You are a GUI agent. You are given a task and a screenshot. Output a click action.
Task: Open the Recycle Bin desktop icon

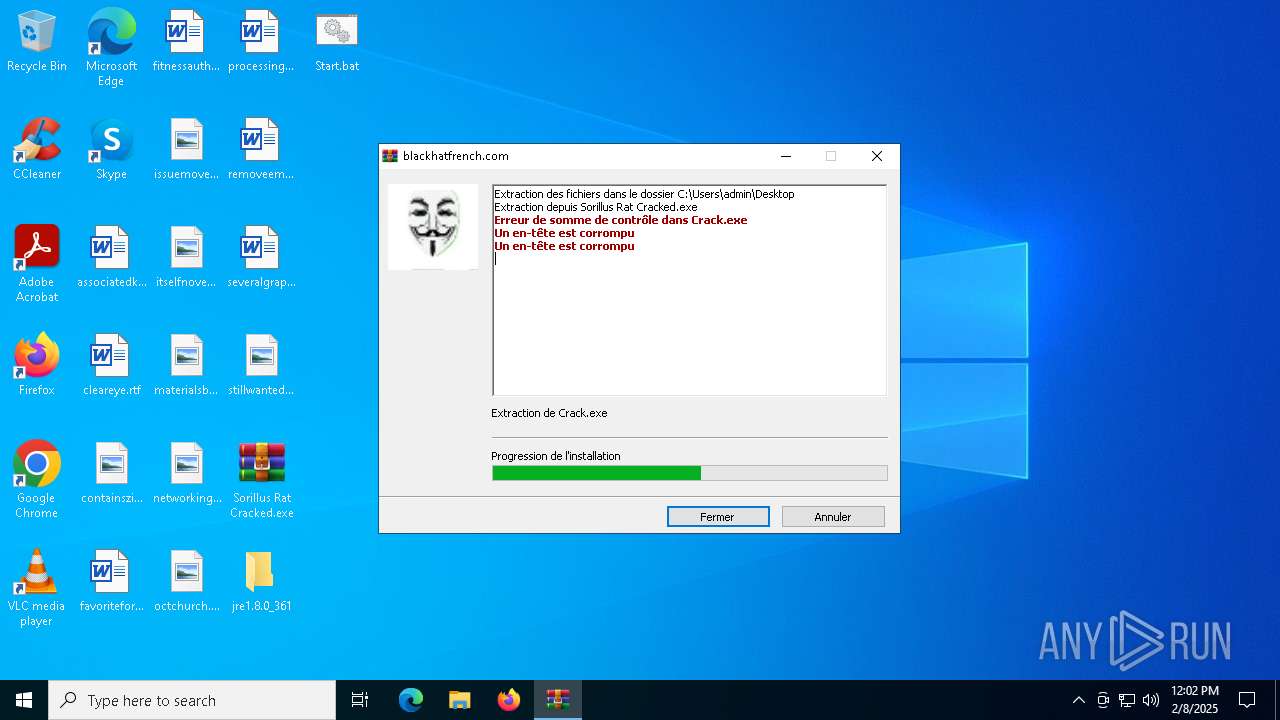point(37,42)
